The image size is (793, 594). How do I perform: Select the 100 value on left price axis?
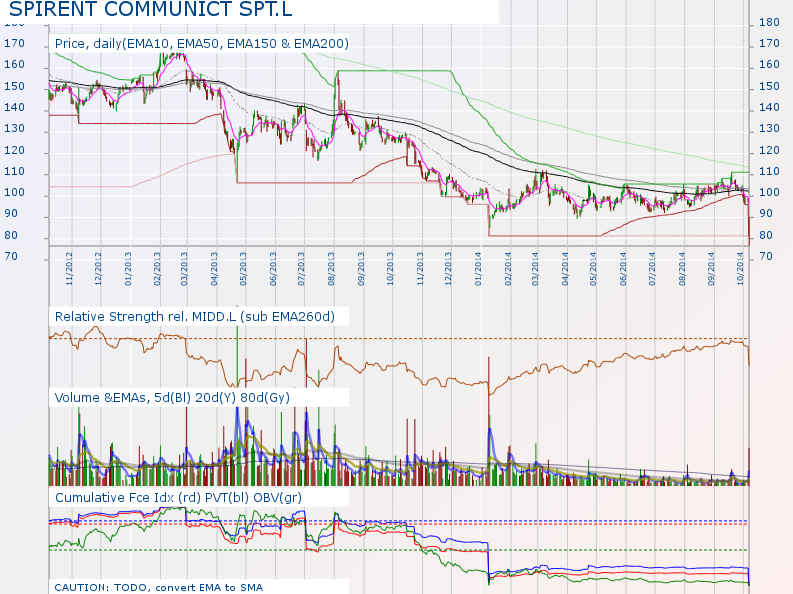(14, 192)
